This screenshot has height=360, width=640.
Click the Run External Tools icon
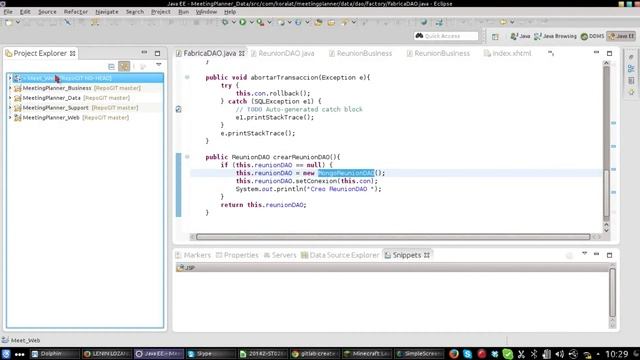tap(260, 22)
